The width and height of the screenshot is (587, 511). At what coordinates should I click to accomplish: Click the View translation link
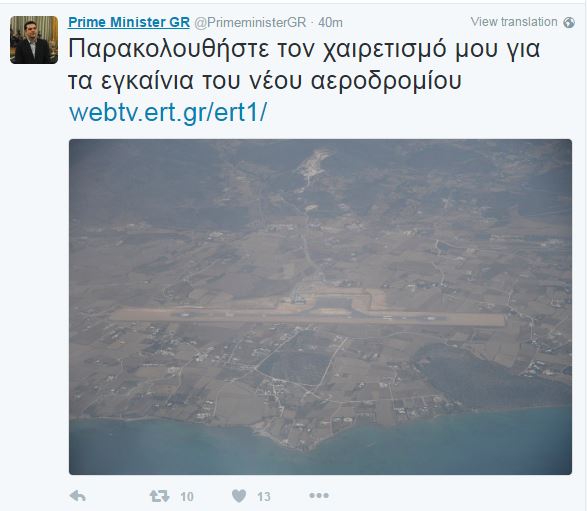514,22
